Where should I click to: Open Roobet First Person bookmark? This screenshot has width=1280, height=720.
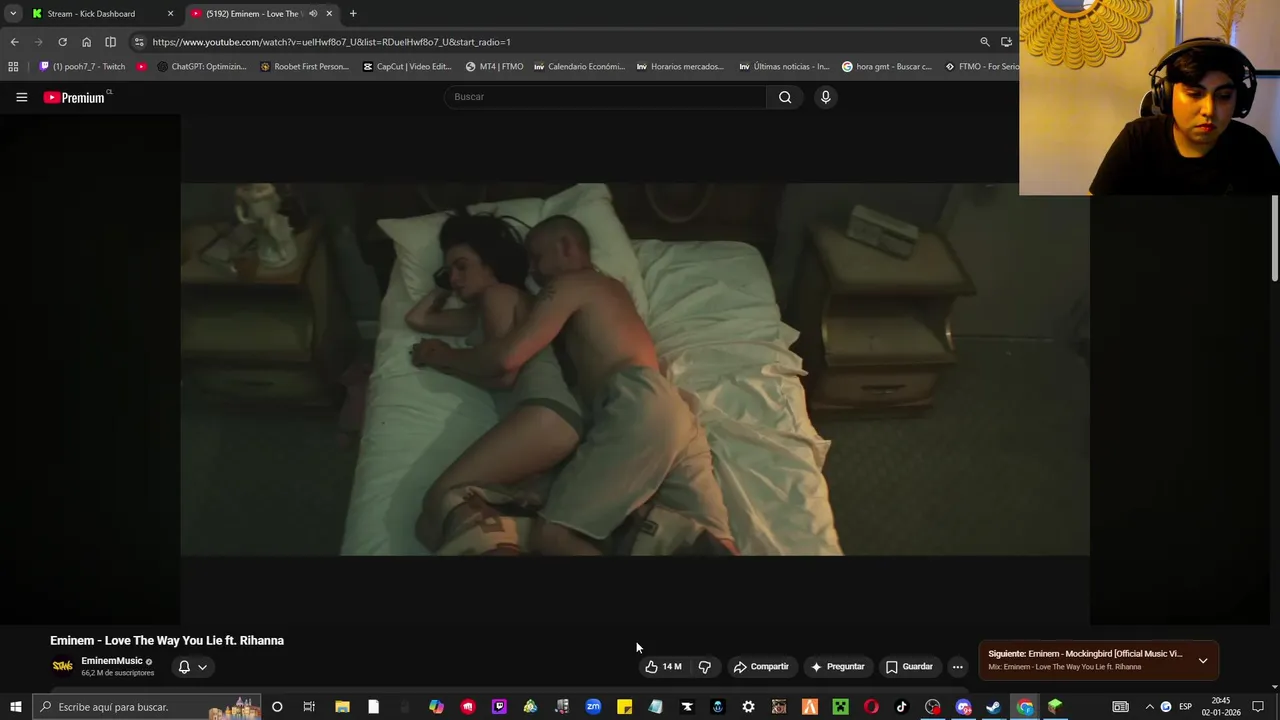[304, 67]
